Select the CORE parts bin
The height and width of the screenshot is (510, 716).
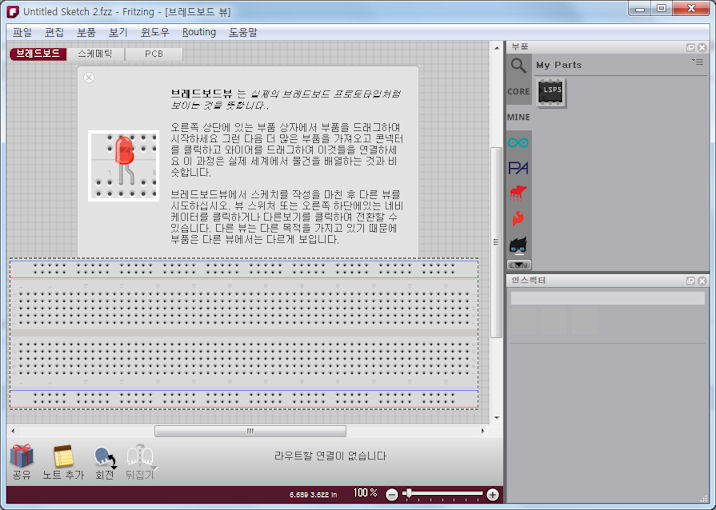point(518,92)
